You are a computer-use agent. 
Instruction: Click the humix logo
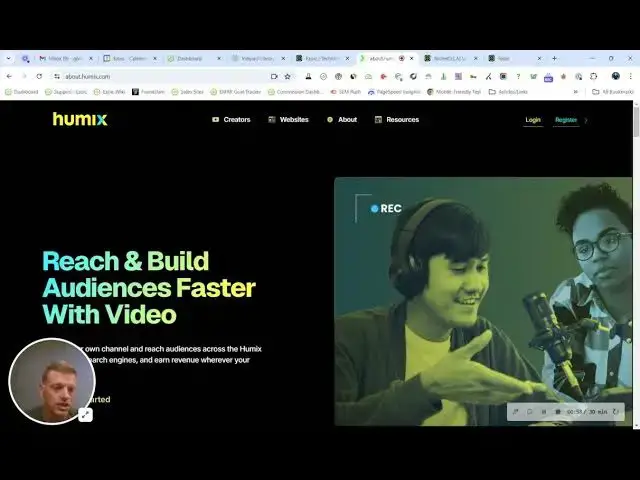[80, 119]
